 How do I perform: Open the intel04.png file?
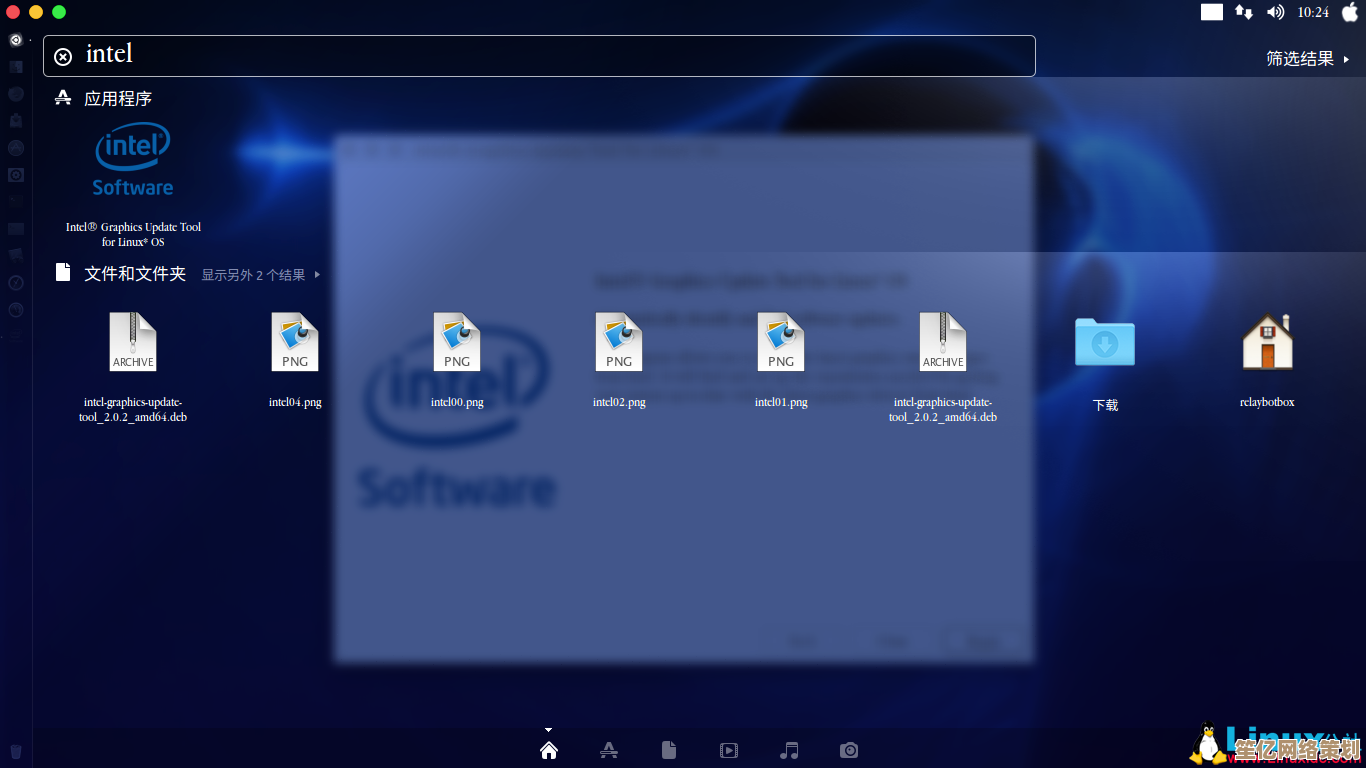click(295, 360)
